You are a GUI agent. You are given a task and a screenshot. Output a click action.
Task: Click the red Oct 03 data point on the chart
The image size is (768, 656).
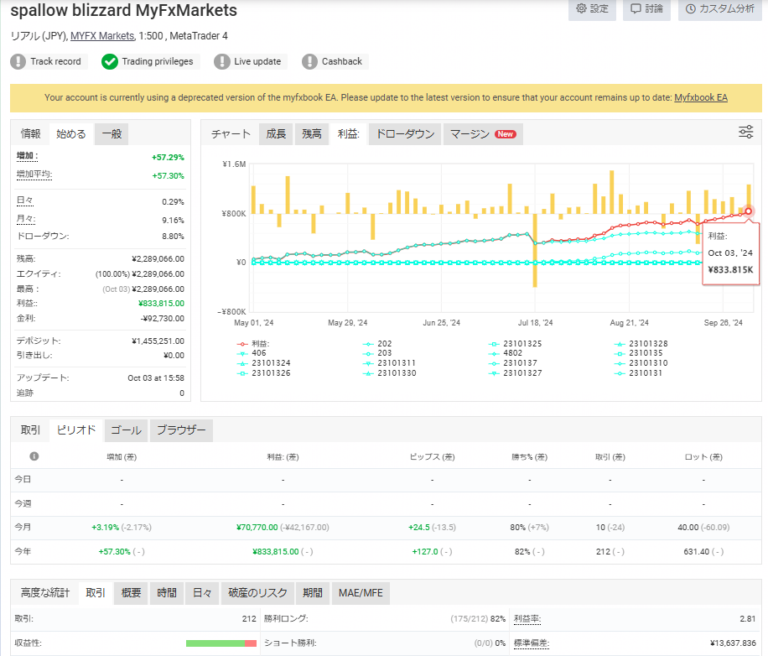point(748,211)
